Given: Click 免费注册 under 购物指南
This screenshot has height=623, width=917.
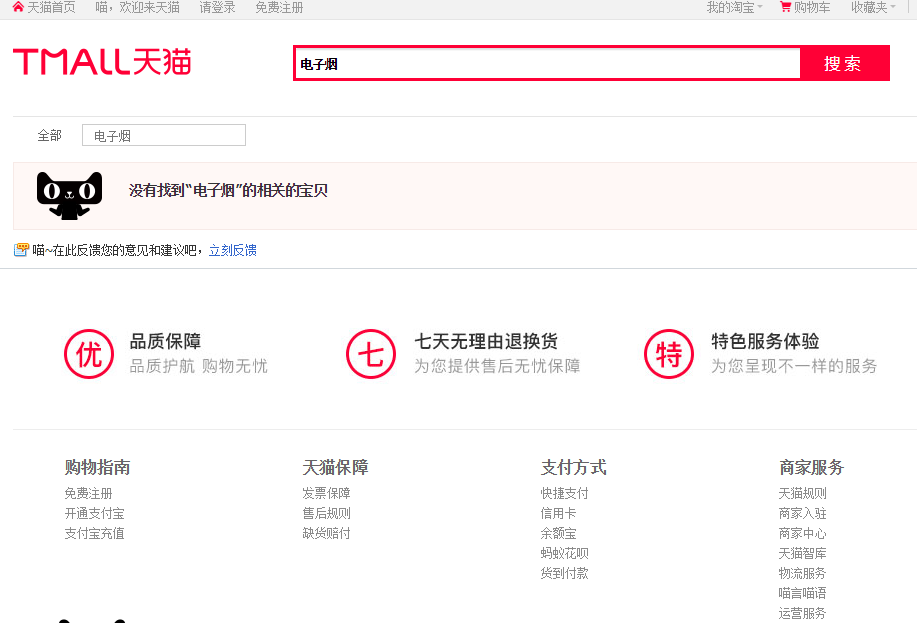Looking at the screenshot, I should pos(88,493).
